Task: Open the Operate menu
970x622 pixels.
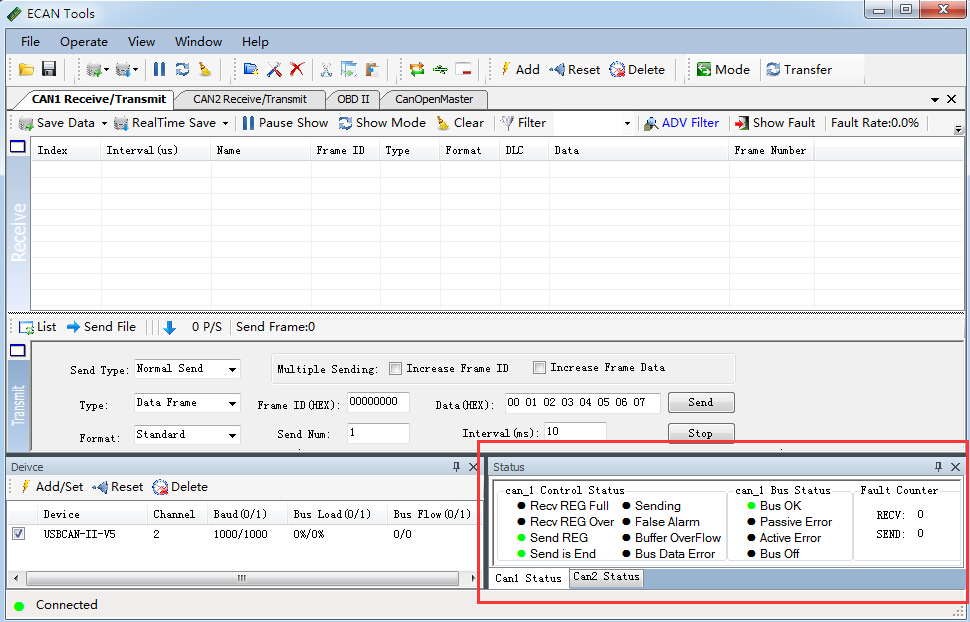Action: click(84, 42)
